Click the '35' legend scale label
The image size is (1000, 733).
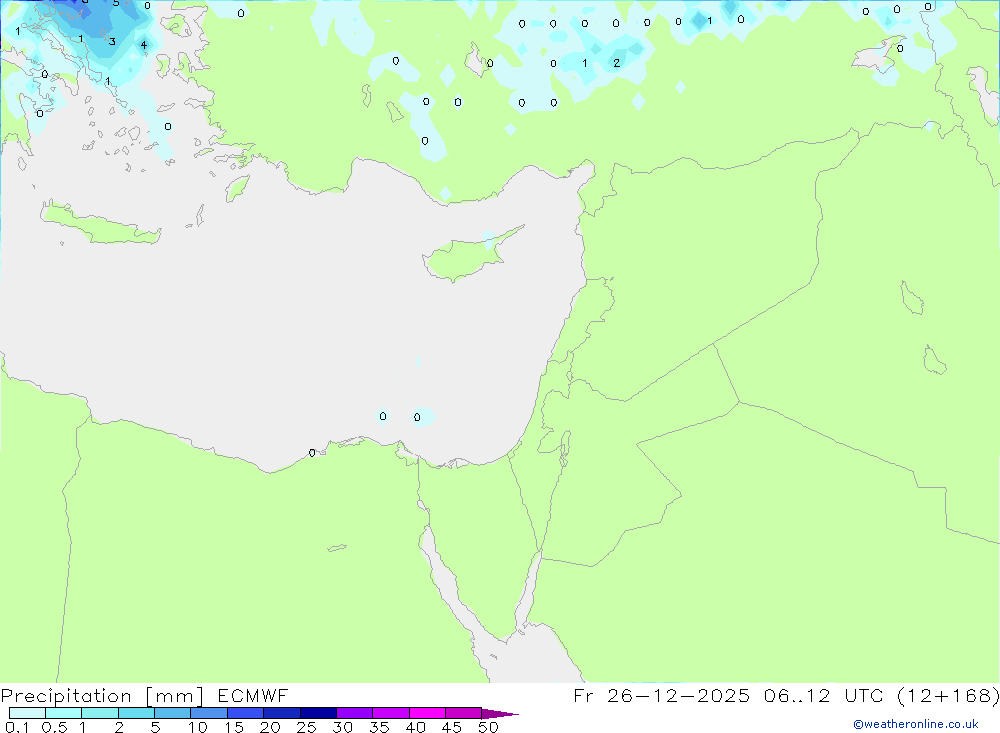[379, 727]
